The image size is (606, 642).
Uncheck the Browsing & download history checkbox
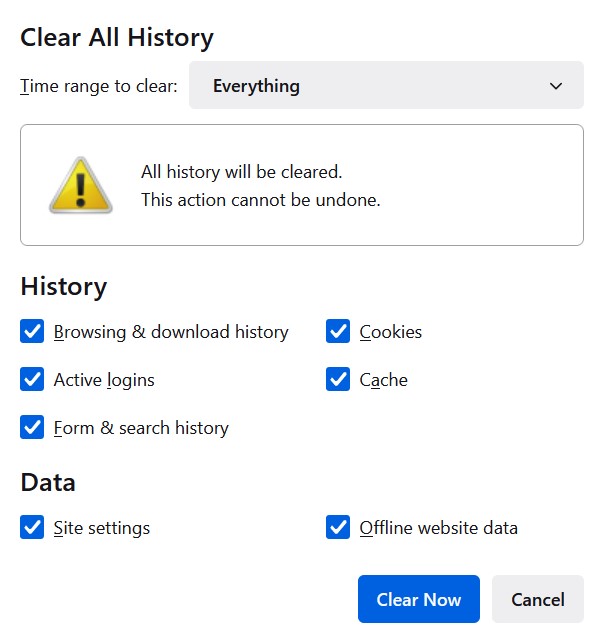click(x=32, y=332)
